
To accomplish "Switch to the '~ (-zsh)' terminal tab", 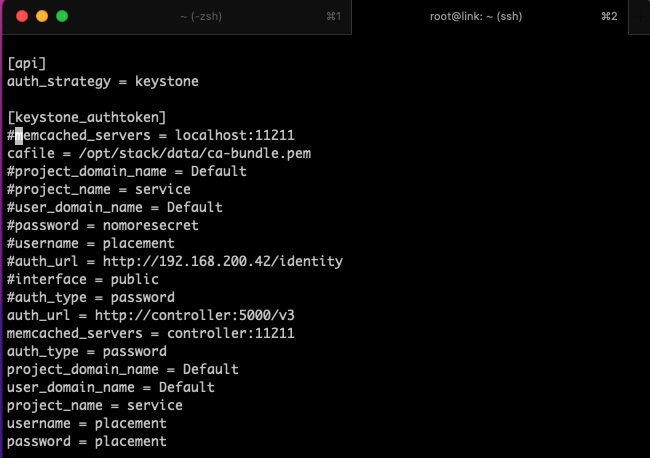I will [201, 17].
